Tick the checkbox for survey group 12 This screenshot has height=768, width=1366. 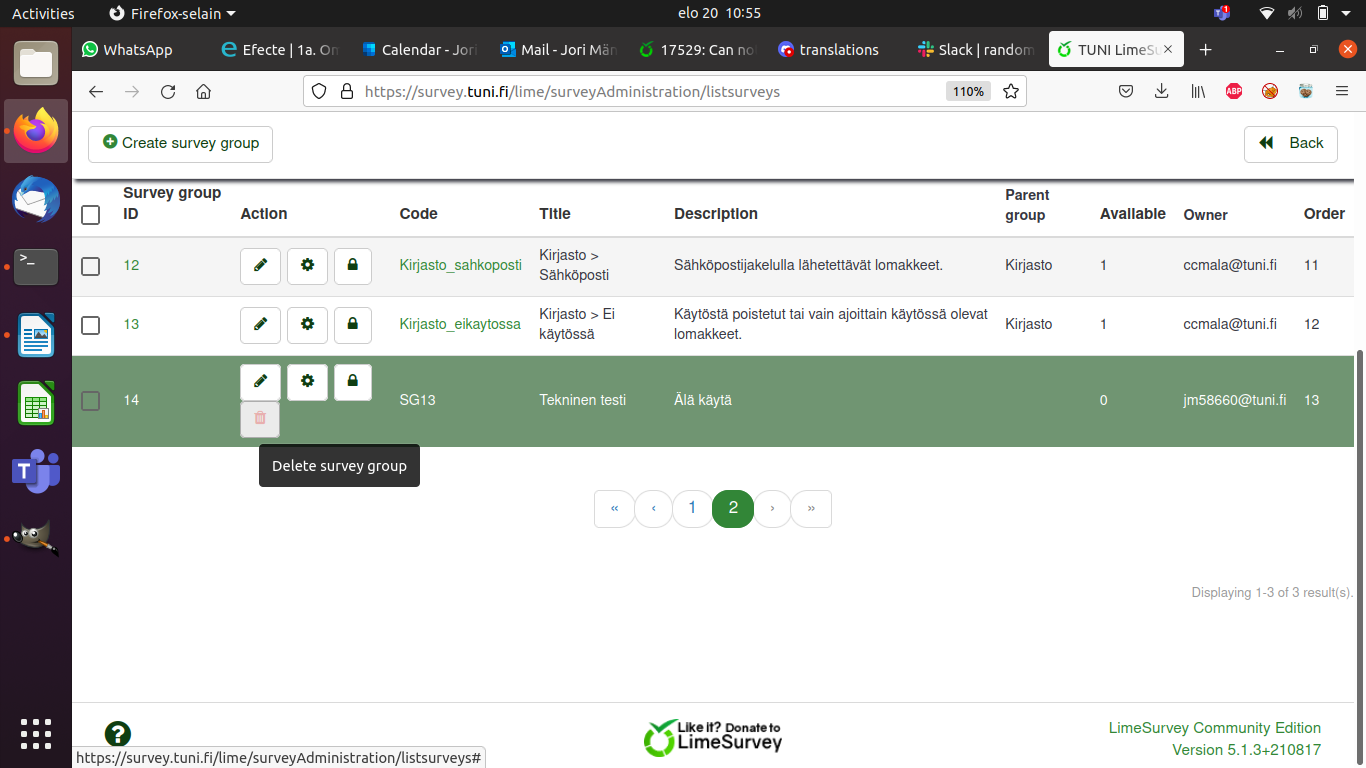[x=91, y=266]
